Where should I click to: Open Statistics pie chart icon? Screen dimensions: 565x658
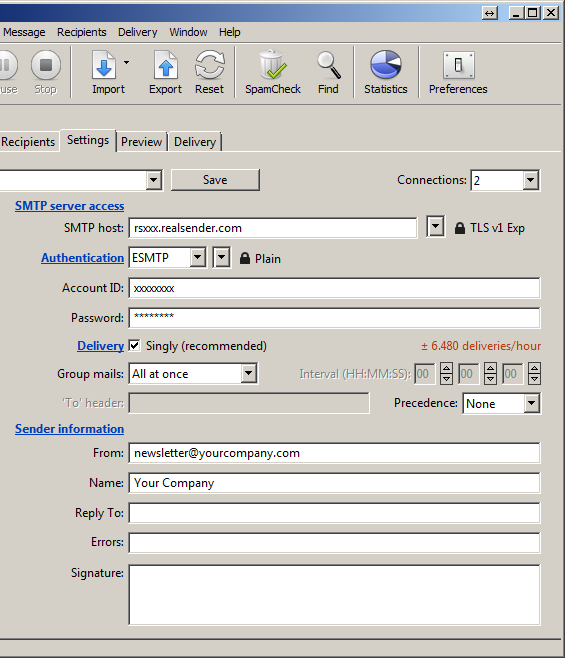(x=385, y=65)
